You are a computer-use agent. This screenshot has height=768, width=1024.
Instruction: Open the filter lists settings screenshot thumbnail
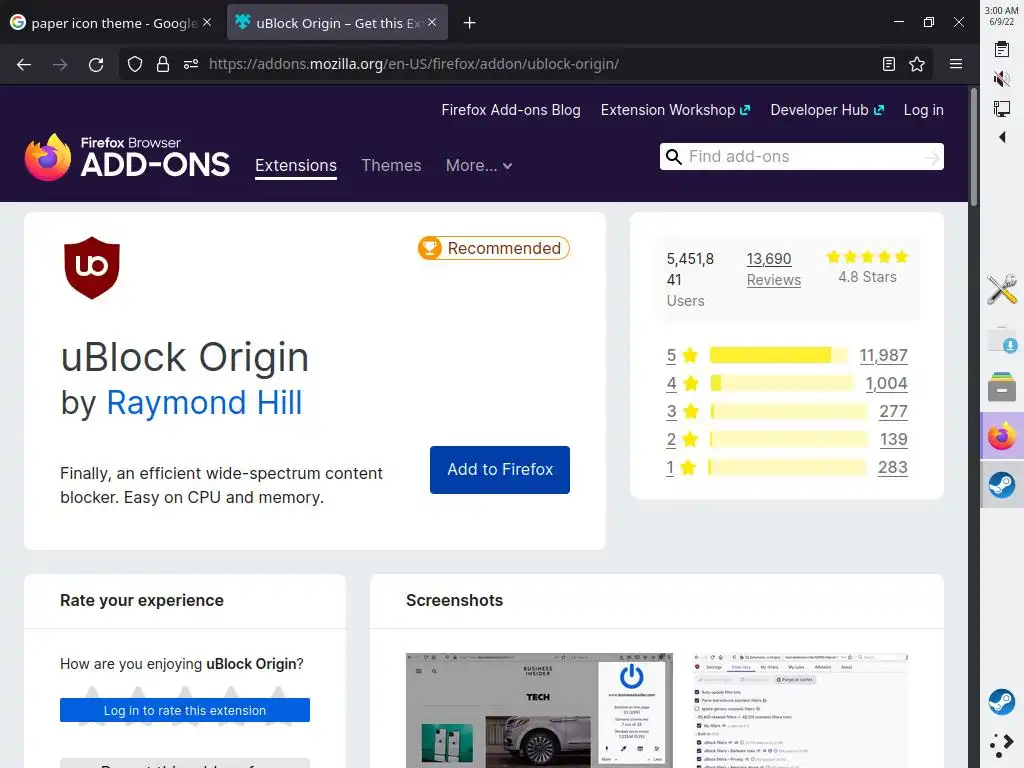(800, 711)
